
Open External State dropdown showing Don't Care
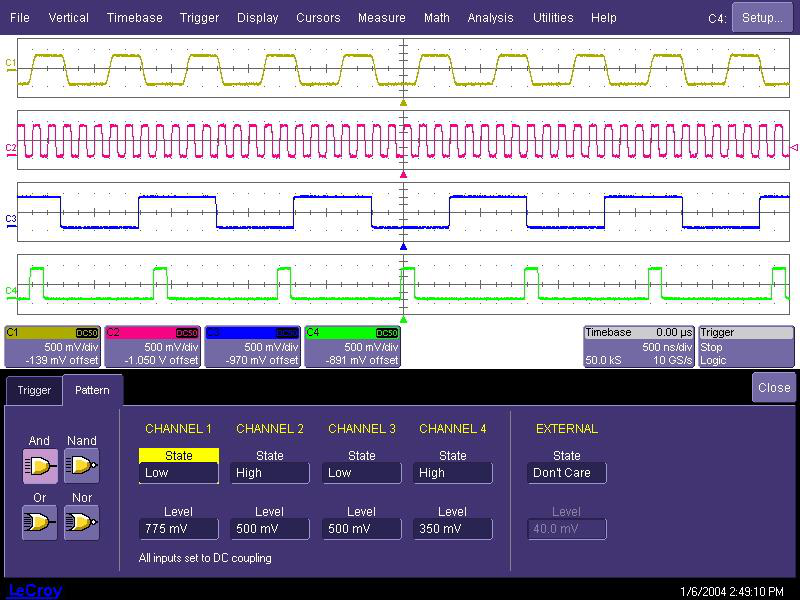pyautogui.click(x=566, y=473)
